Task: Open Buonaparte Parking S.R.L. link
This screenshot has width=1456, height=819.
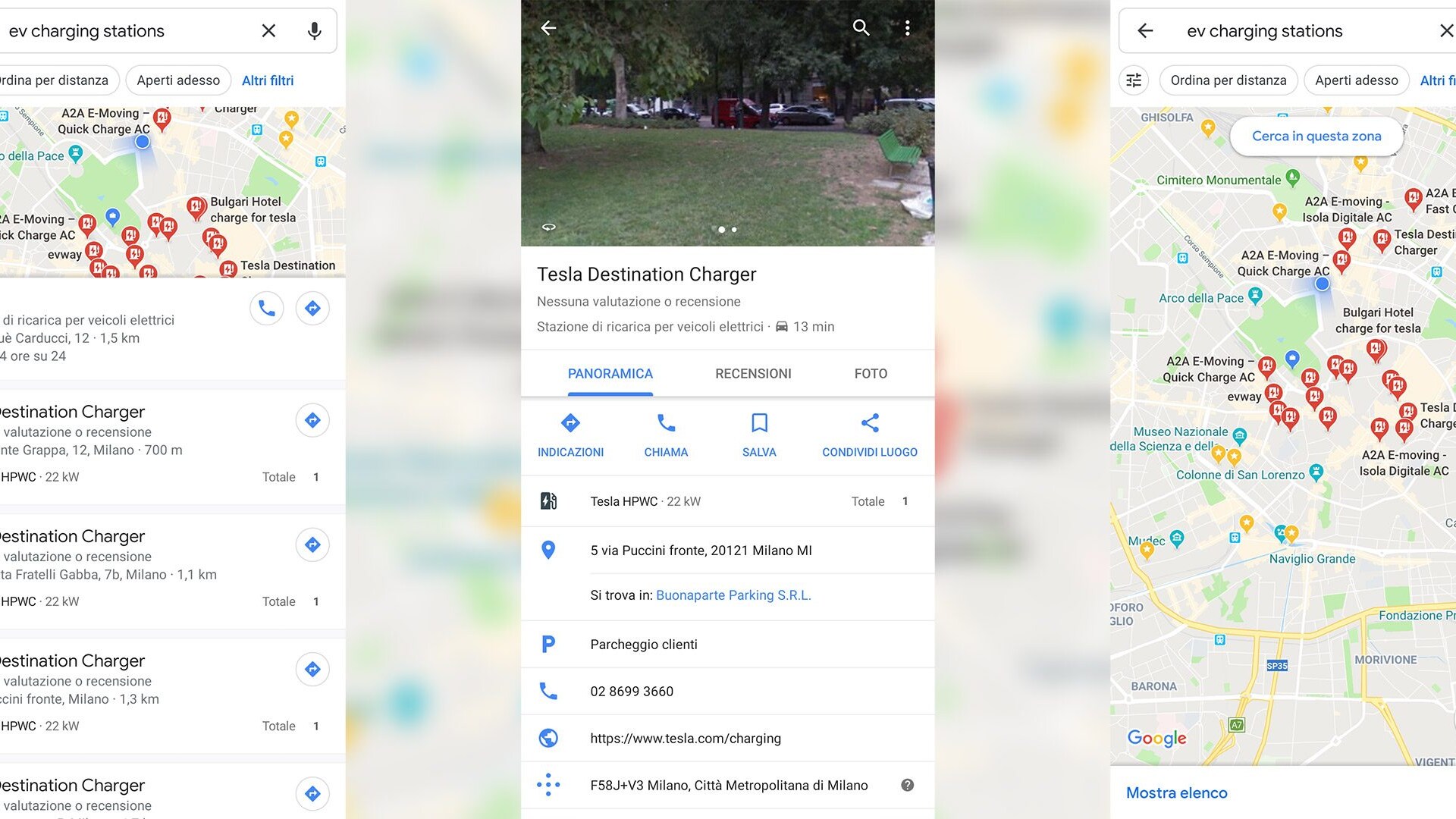Action: pyautogui.click(x=733, y=595)
